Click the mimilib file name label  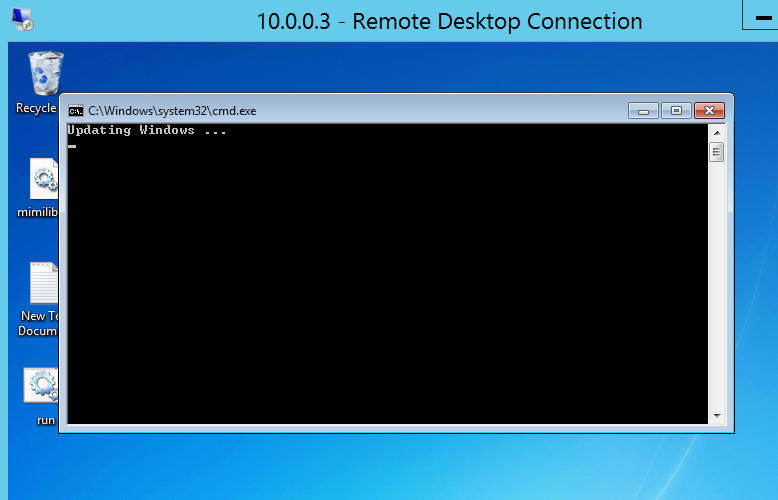tap(38, 212)
